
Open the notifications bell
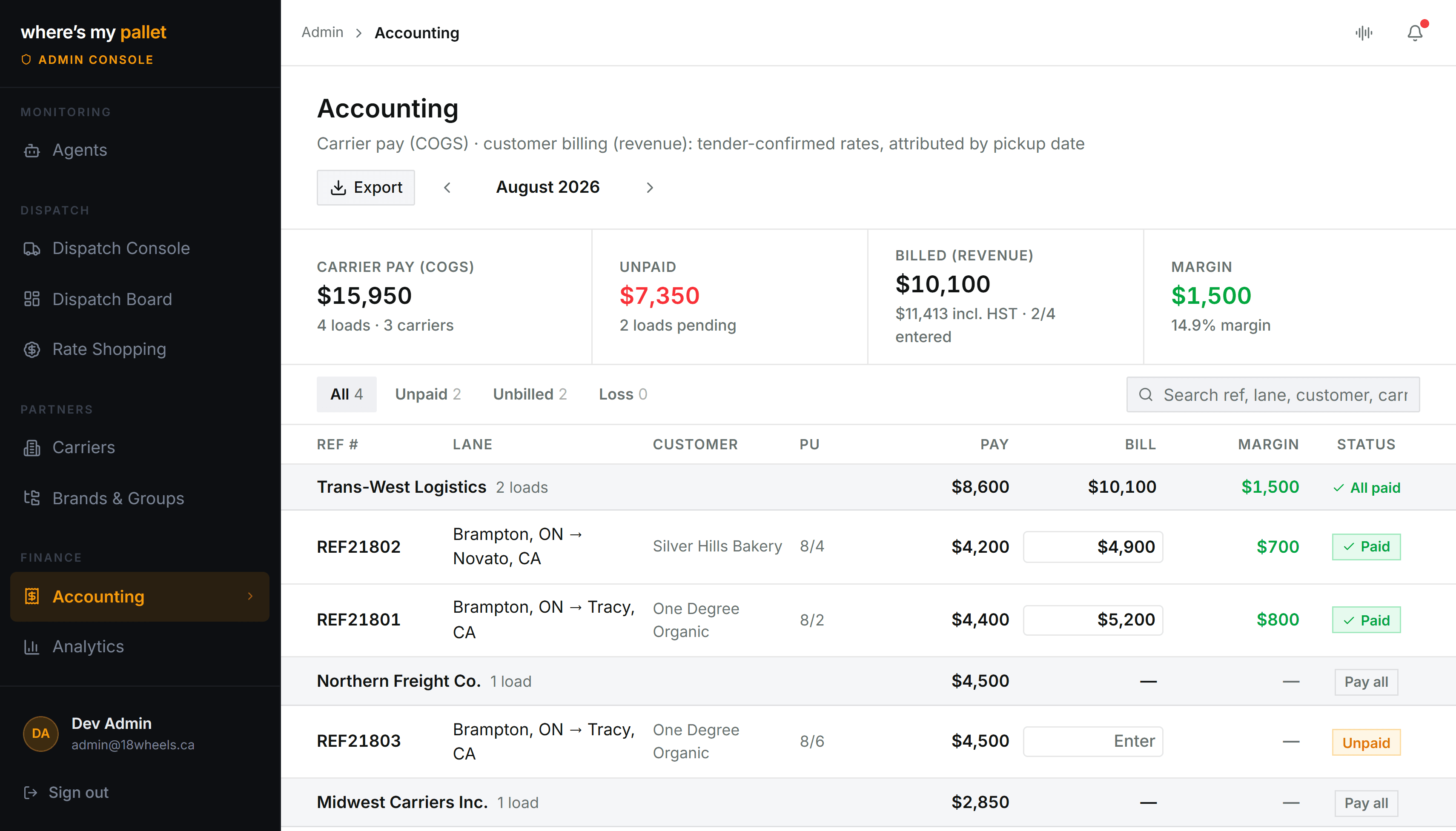coord(1414,32)
